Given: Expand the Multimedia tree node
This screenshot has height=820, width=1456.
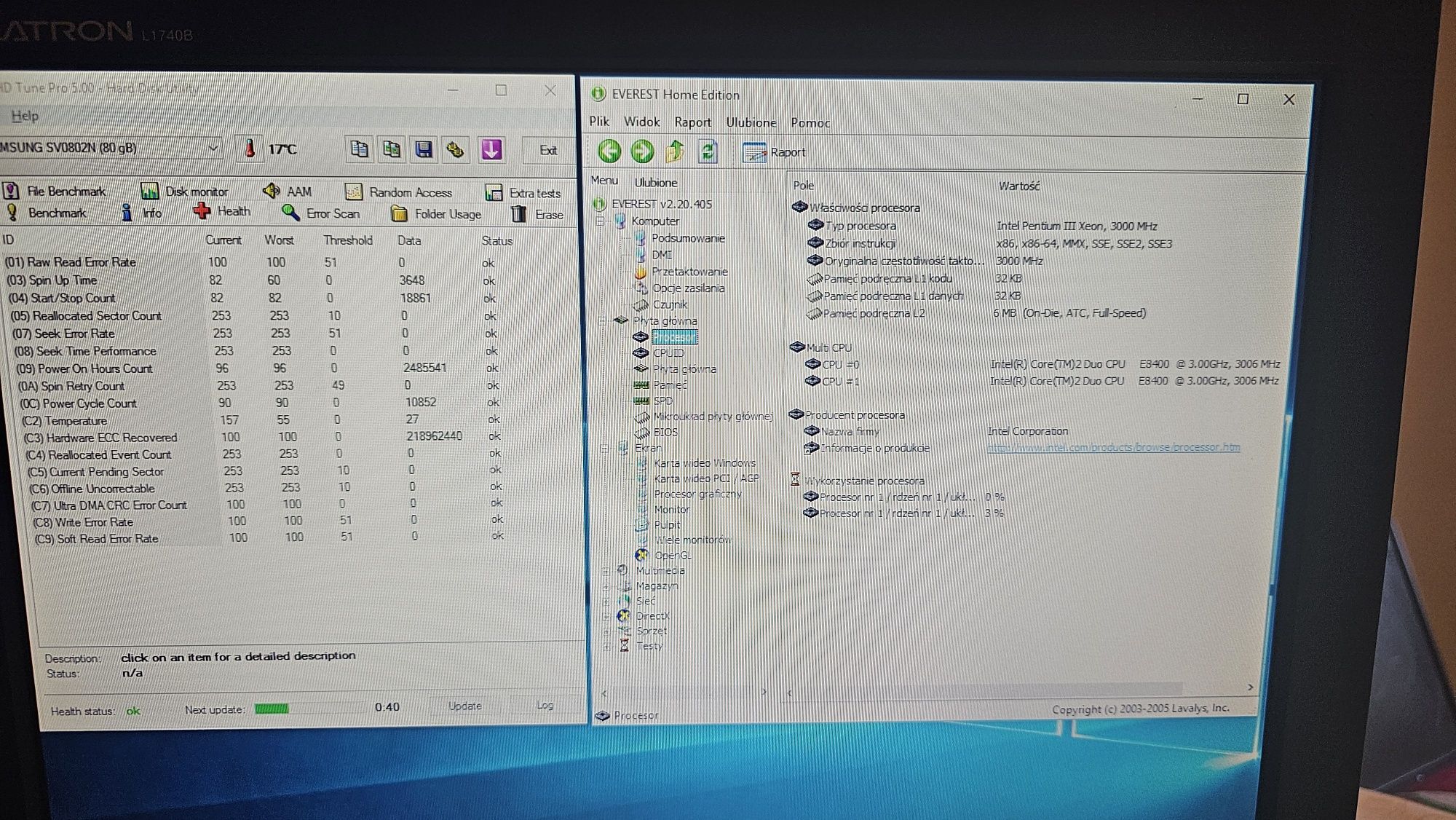Looking at the screenshot, I should (606, 570).
